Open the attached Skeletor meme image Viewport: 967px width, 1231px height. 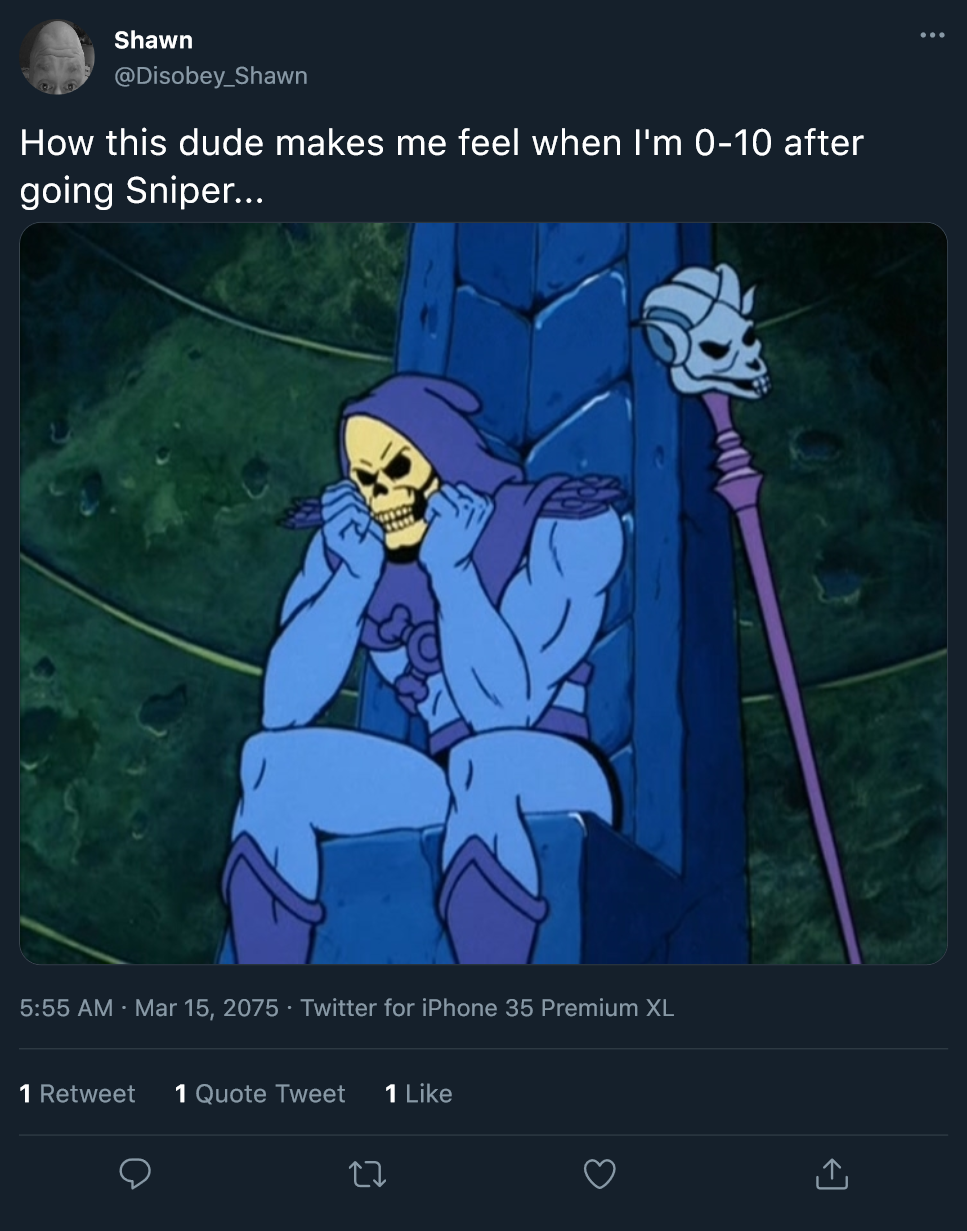coord(483,593)
